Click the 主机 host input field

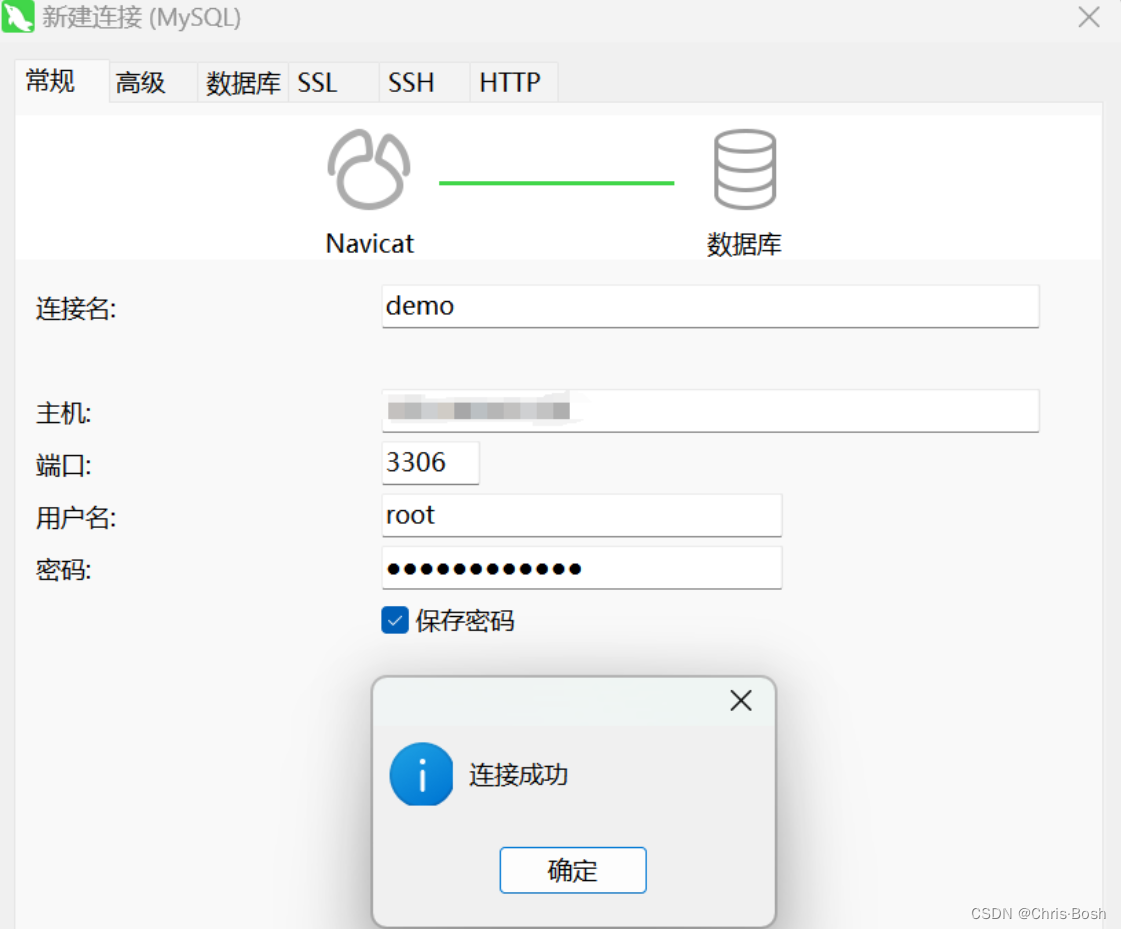[x=710, y=411]
